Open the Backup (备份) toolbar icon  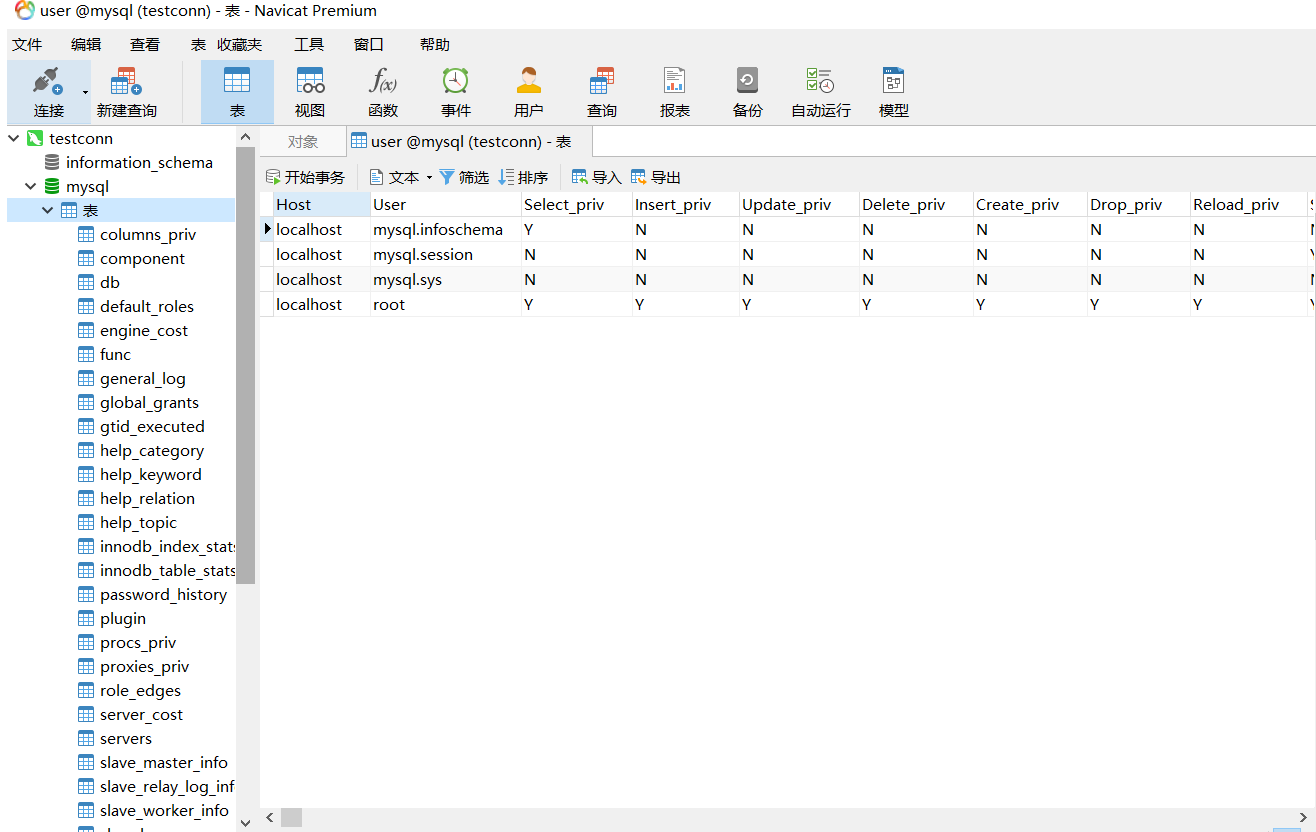pyautogui.click(x=748, y=81)
